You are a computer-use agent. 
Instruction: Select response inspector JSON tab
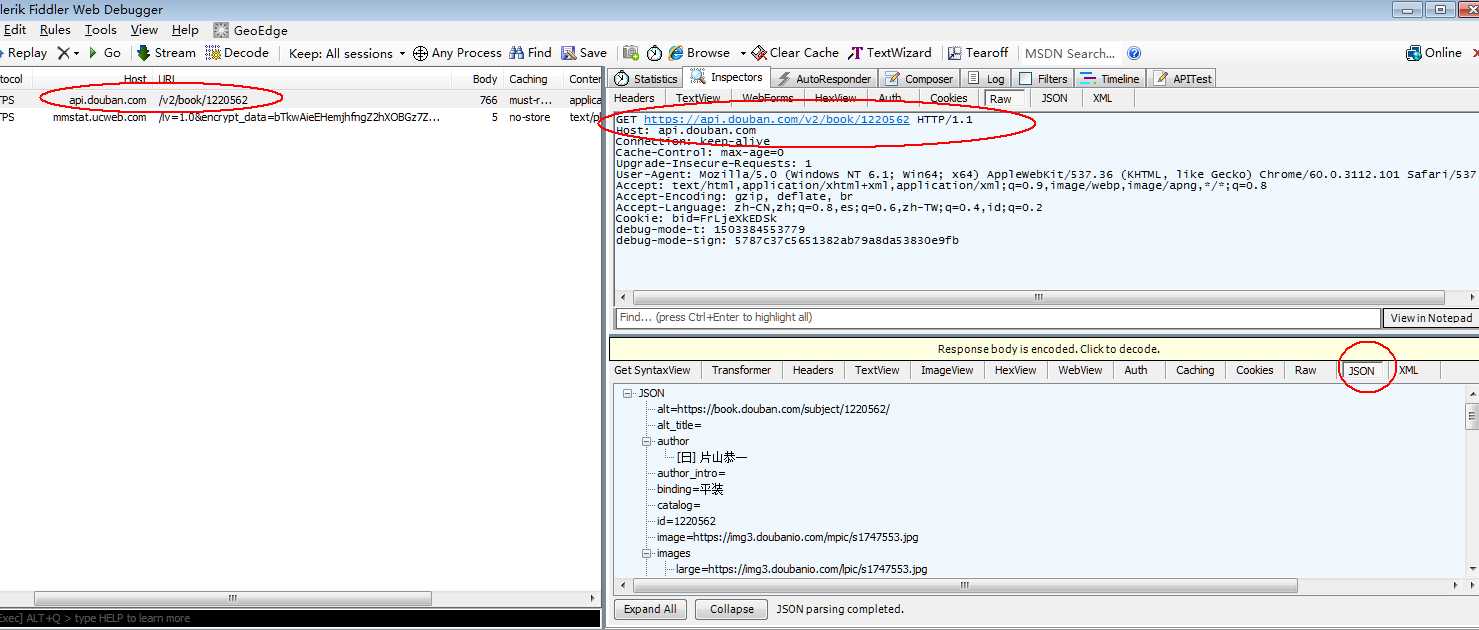pos(1362,371)
